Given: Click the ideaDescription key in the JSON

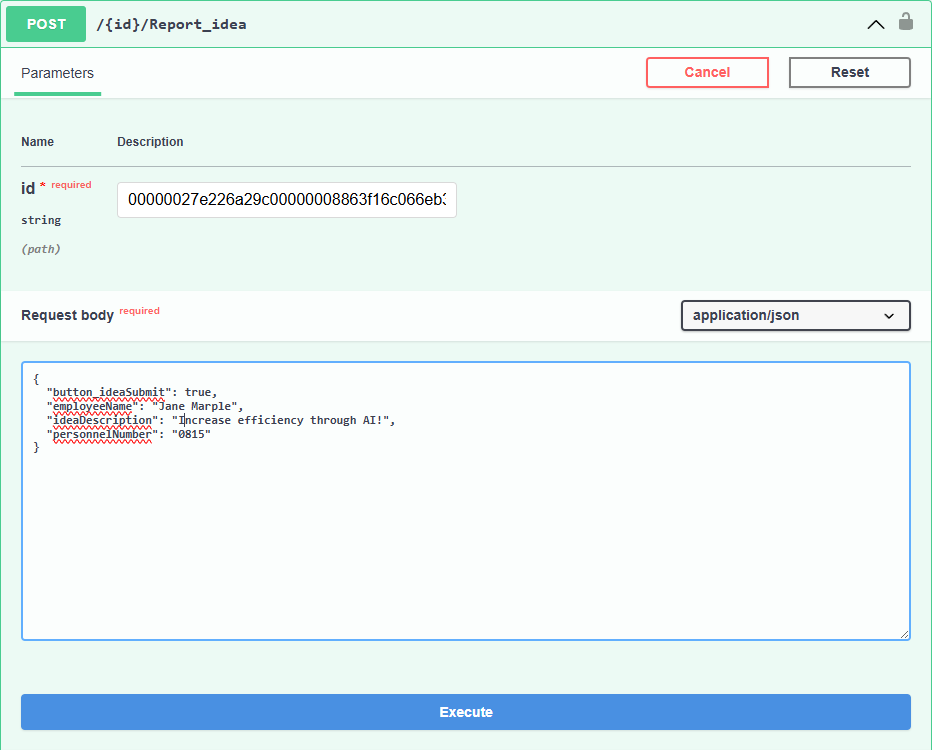Looking at the screenshot, I should click(103, 420).
